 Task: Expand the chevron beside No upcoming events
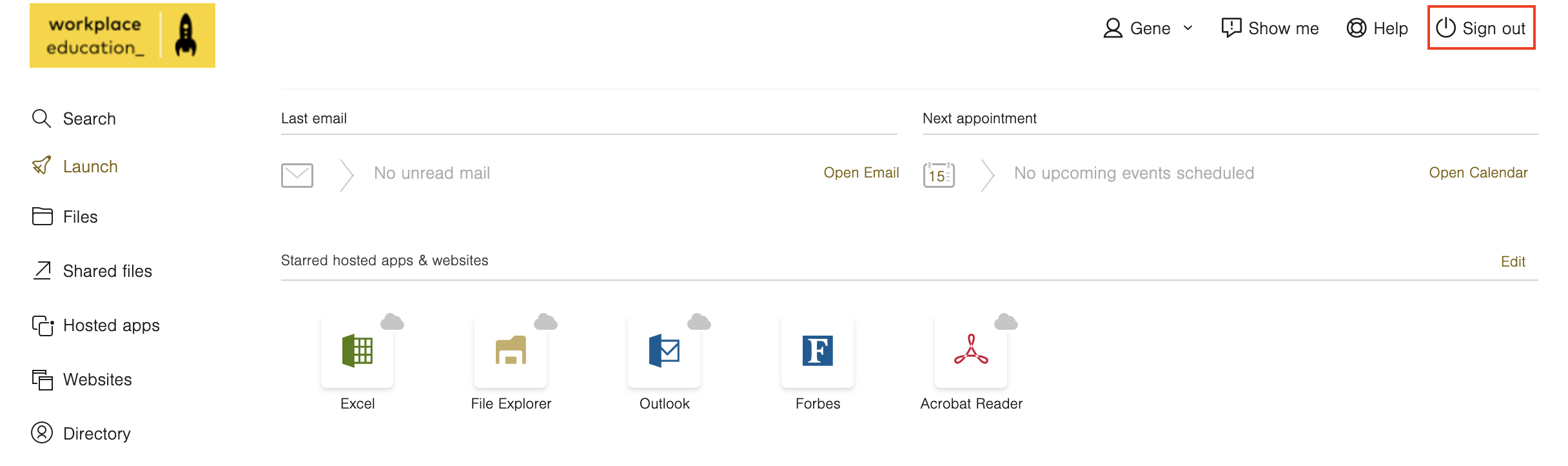[988, 175]
